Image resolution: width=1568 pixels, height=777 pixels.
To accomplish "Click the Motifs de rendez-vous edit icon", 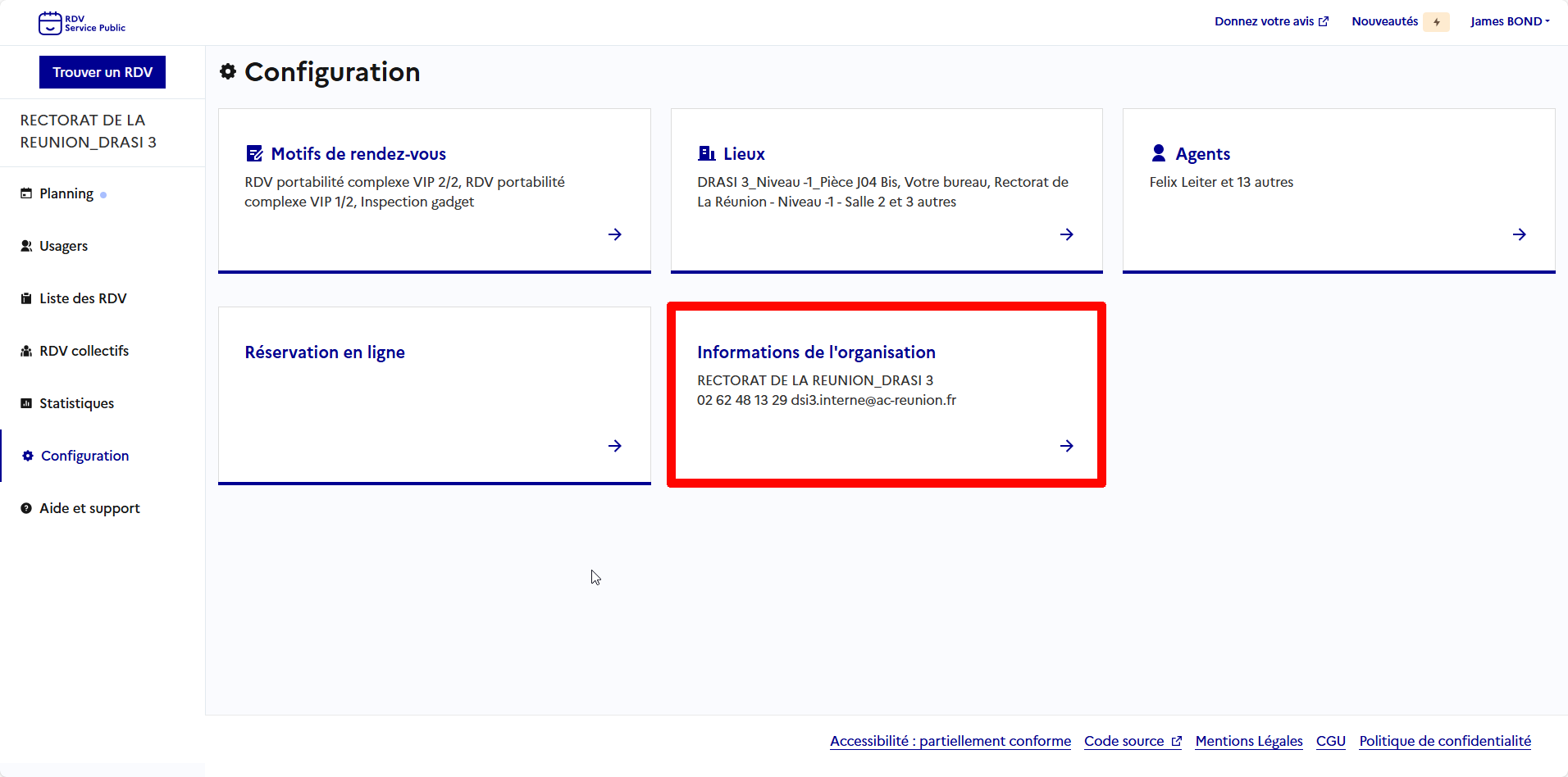I will pos(255,153).
